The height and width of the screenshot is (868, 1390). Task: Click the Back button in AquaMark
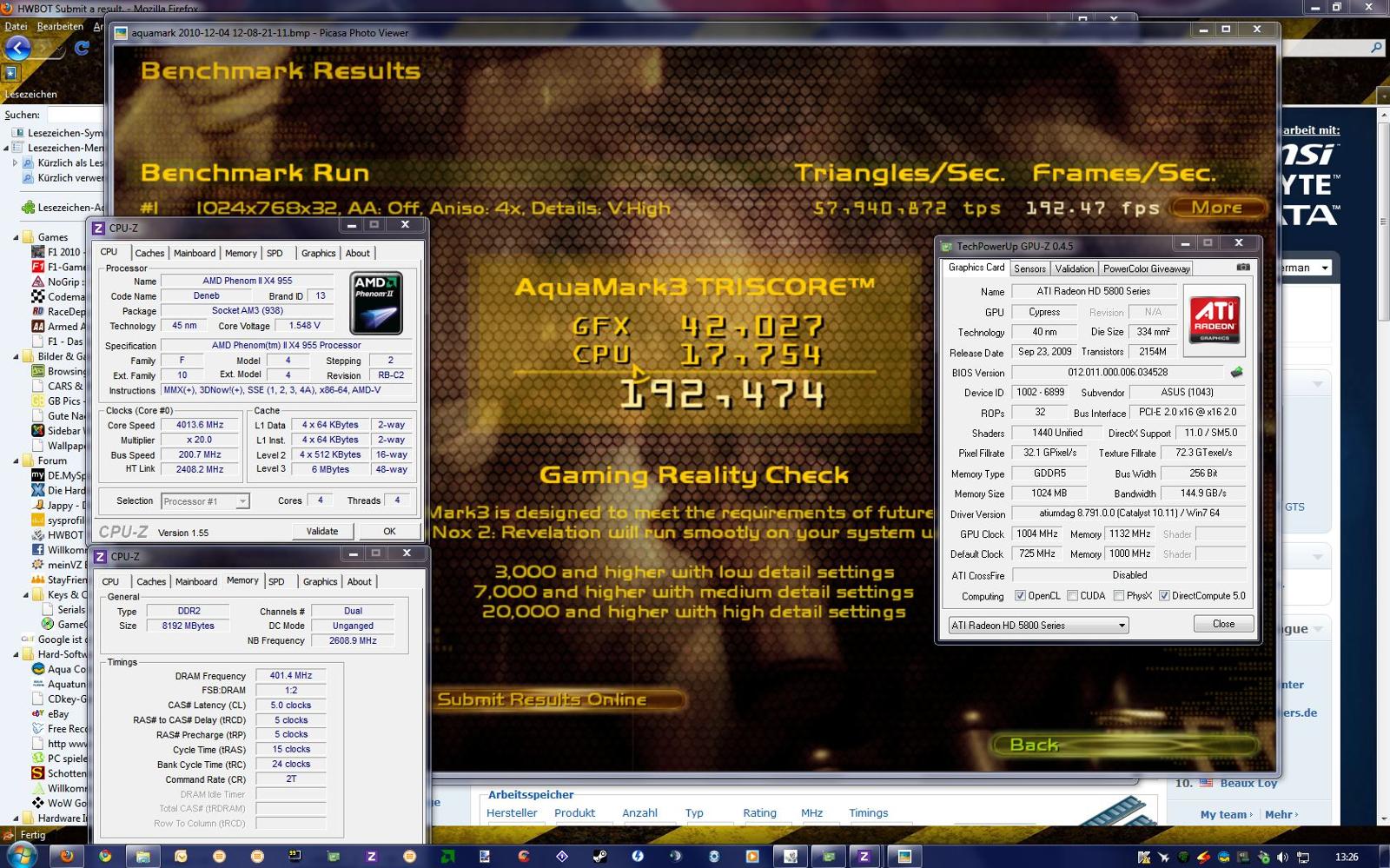1125,745
